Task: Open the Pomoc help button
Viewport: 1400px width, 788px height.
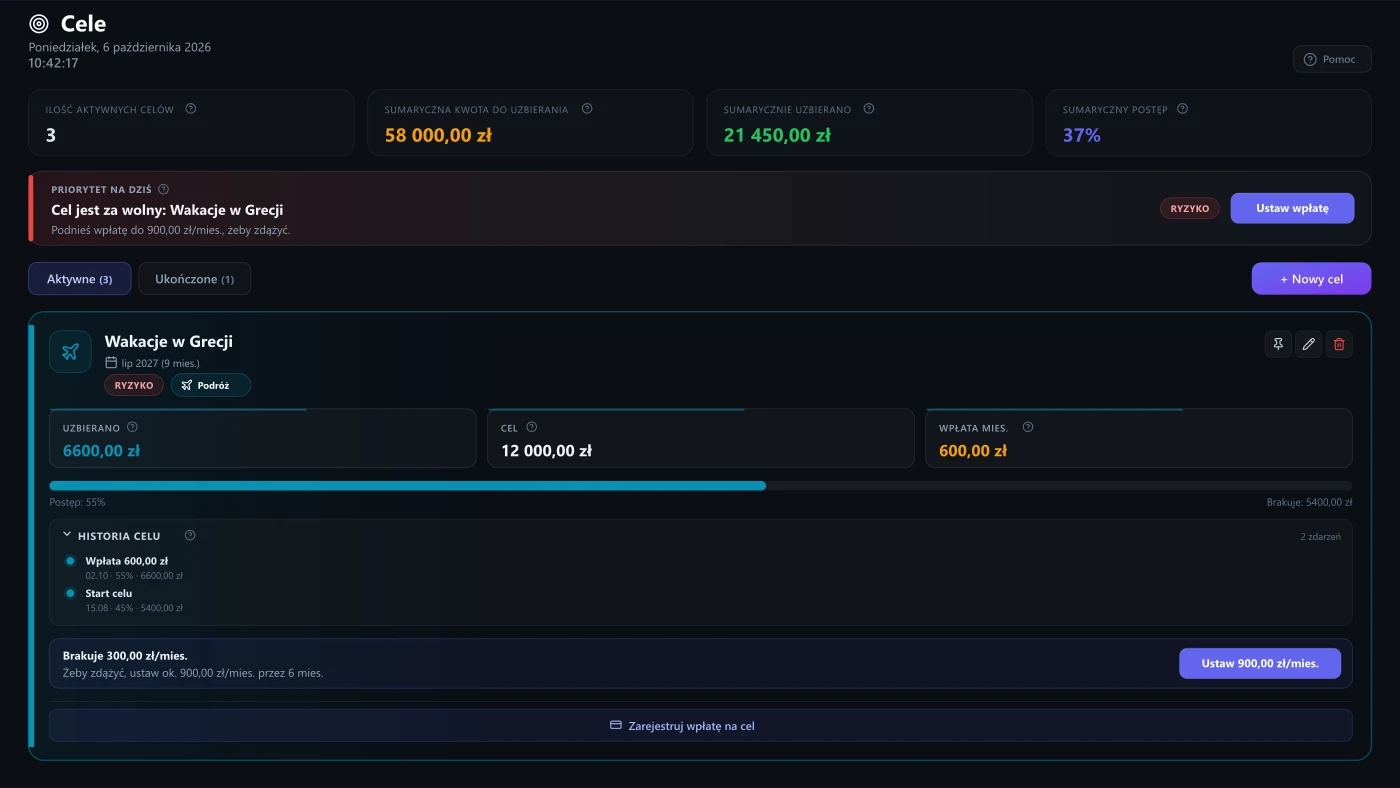Action: point(1332,59)
